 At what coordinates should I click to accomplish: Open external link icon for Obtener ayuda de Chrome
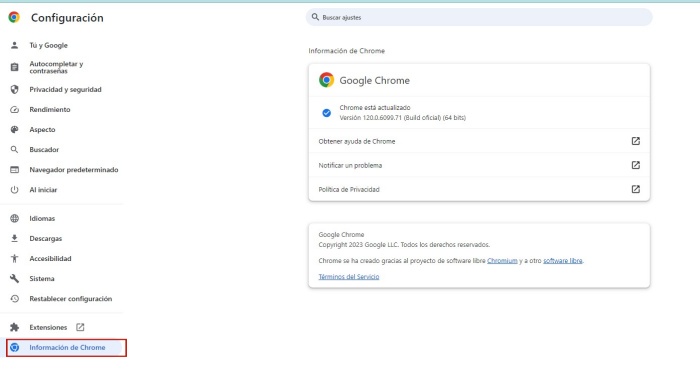(x=636, y=141)
